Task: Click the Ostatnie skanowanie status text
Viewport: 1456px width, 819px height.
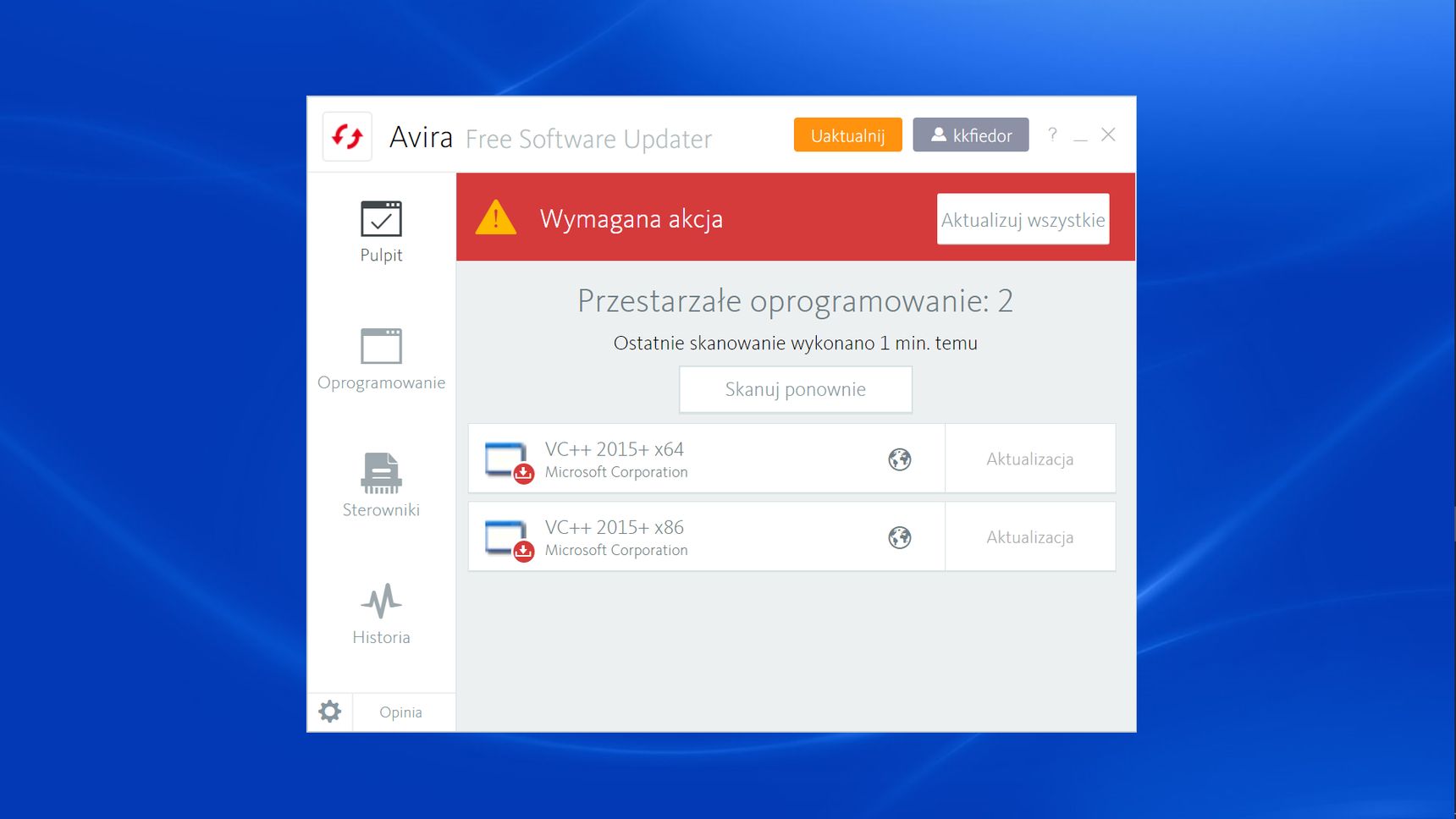Action: tap(795, 344)
